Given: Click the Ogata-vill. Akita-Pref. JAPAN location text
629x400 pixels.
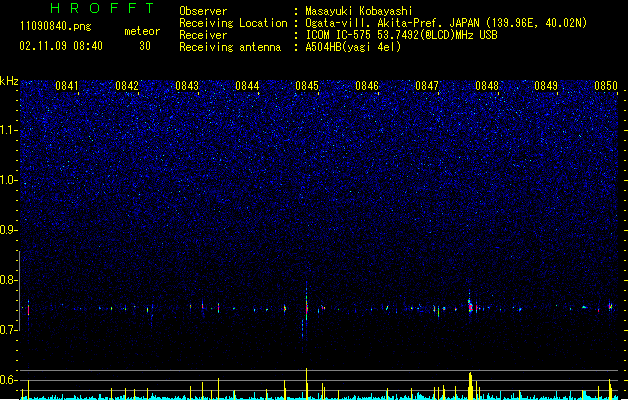Looking at the screenshot, I should (446, 23).
